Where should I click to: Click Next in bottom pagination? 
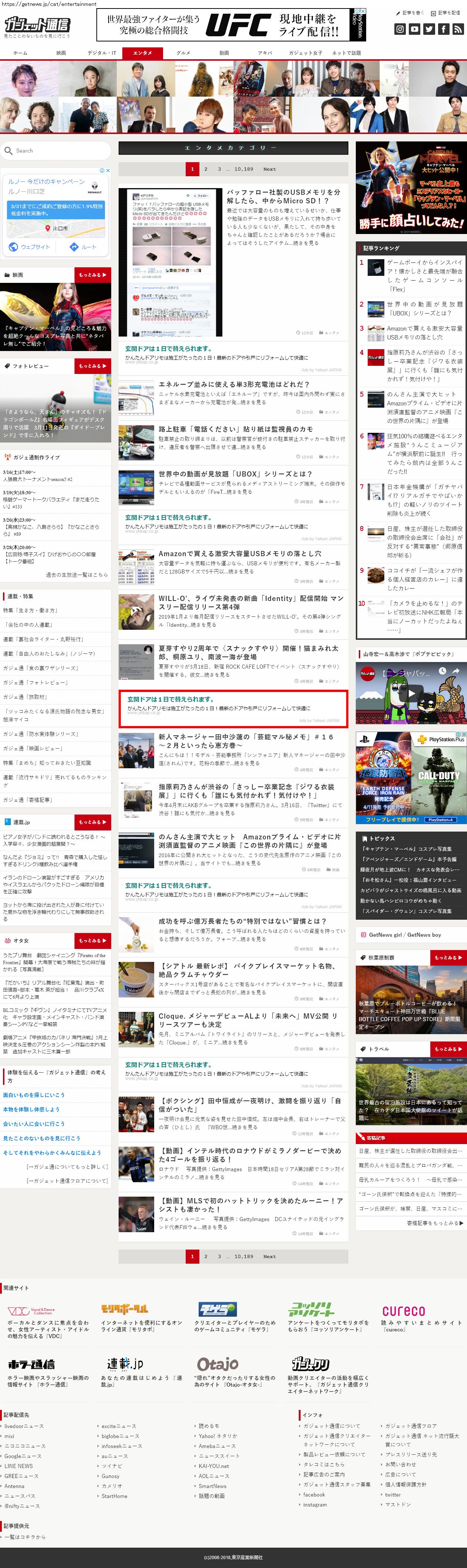tap(269, 1256)
